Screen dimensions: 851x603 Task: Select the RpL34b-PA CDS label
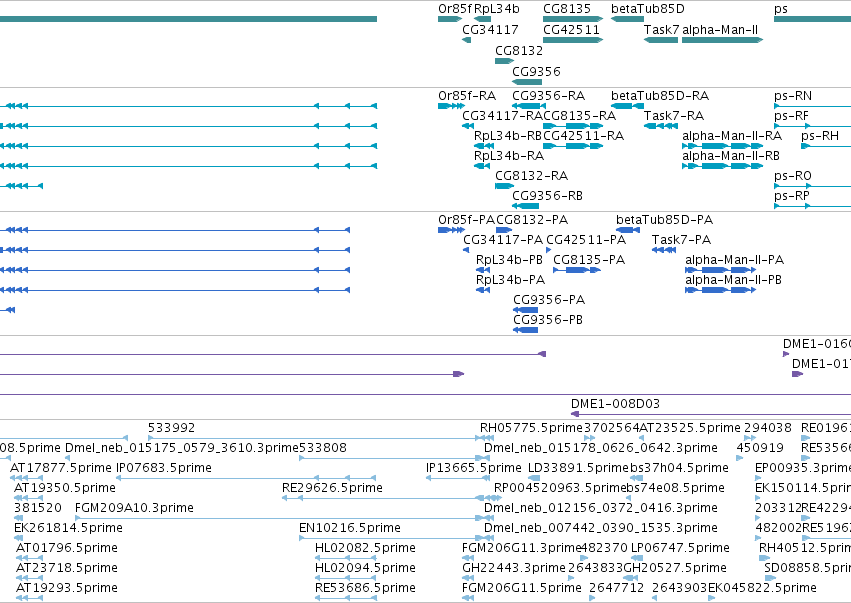tap(510, 280)
